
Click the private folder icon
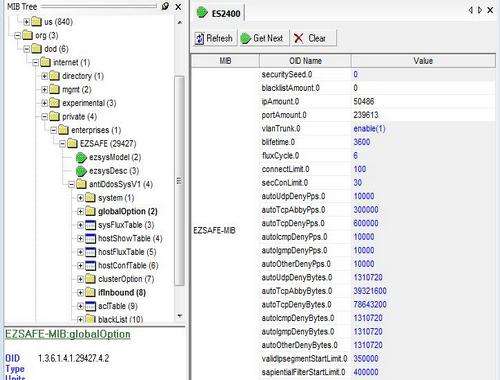click(54, 116)
